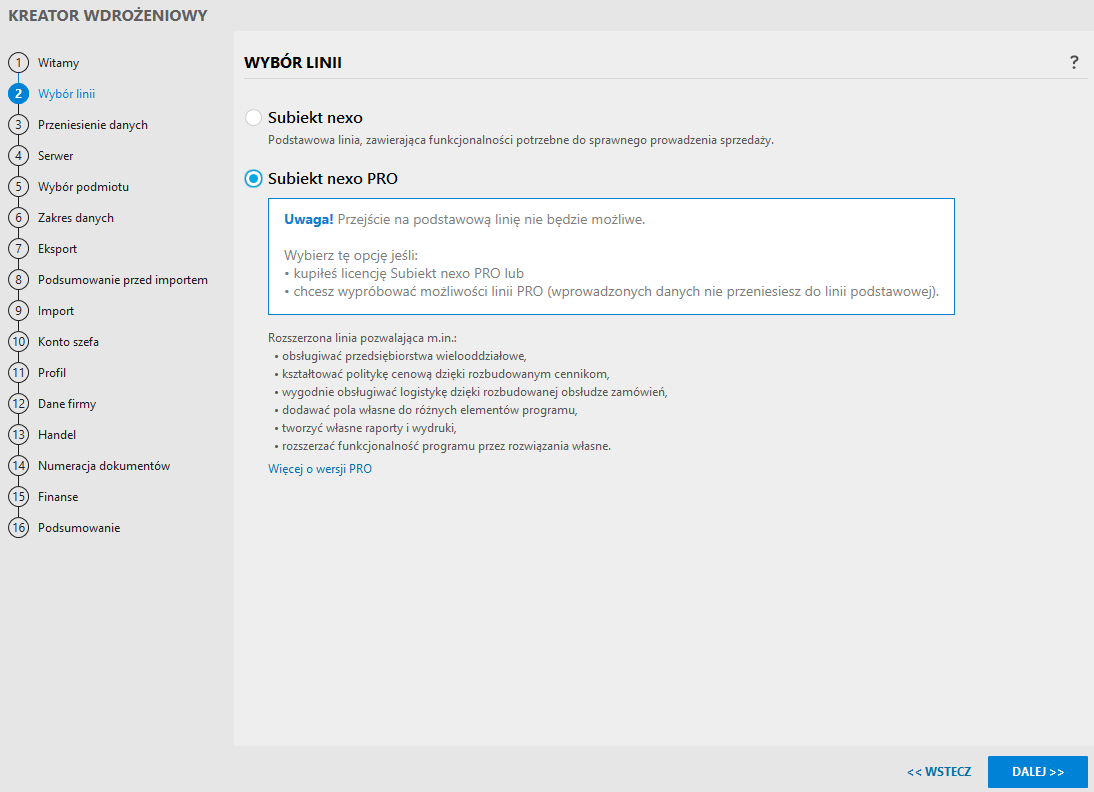This screenshot has width=1094, height=792.
Task: Go to the Zakres danych step
Action: (76, 218)
